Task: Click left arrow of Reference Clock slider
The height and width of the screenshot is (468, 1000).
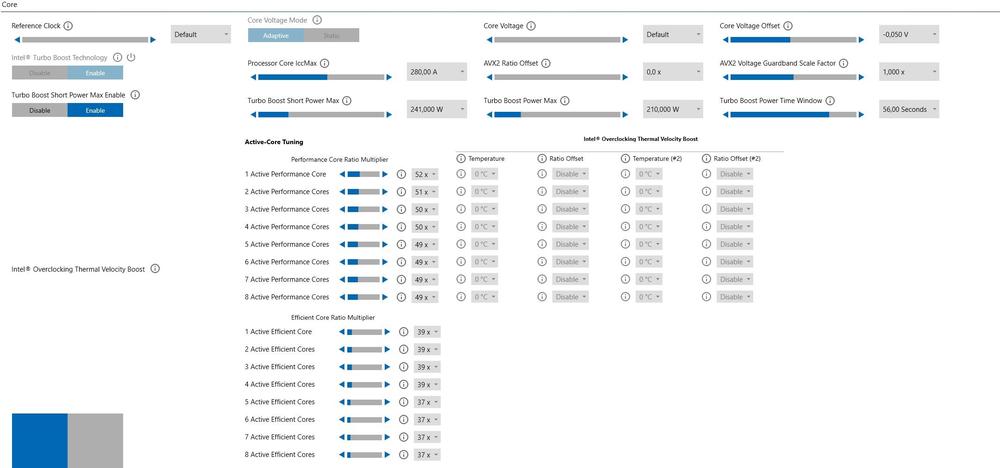Action: coord(15,39)
